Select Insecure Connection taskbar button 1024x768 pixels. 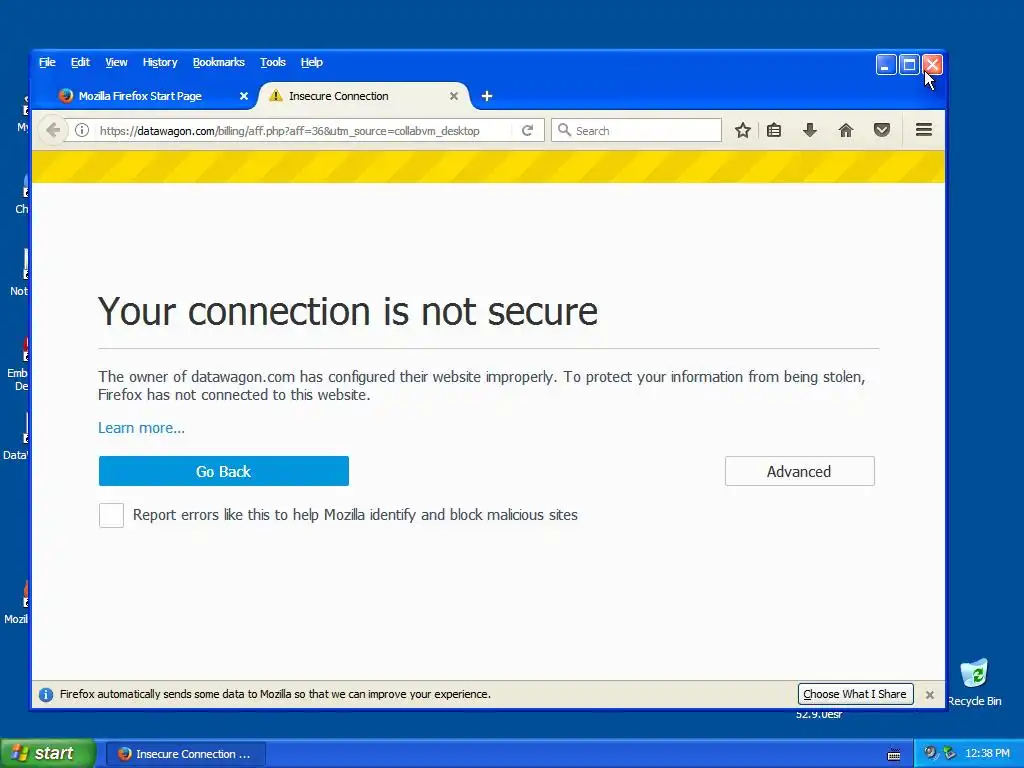(185, 754)
